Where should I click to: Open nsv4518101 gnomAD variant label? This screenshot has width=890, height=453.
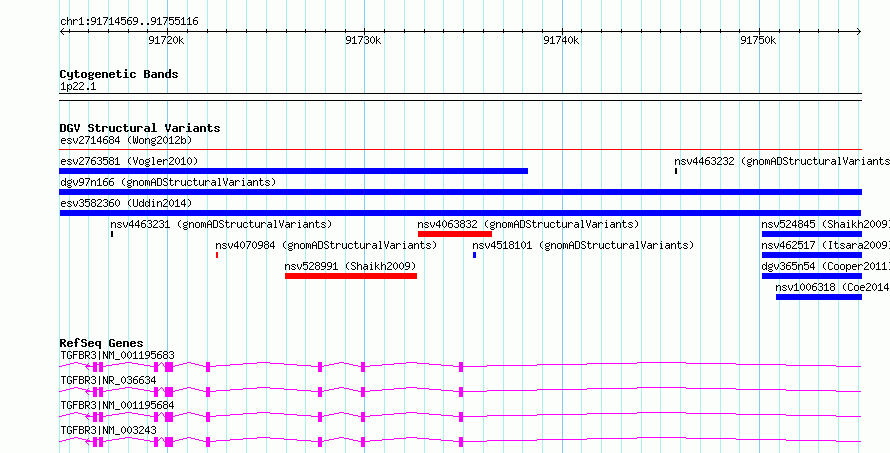pos(583,245)
